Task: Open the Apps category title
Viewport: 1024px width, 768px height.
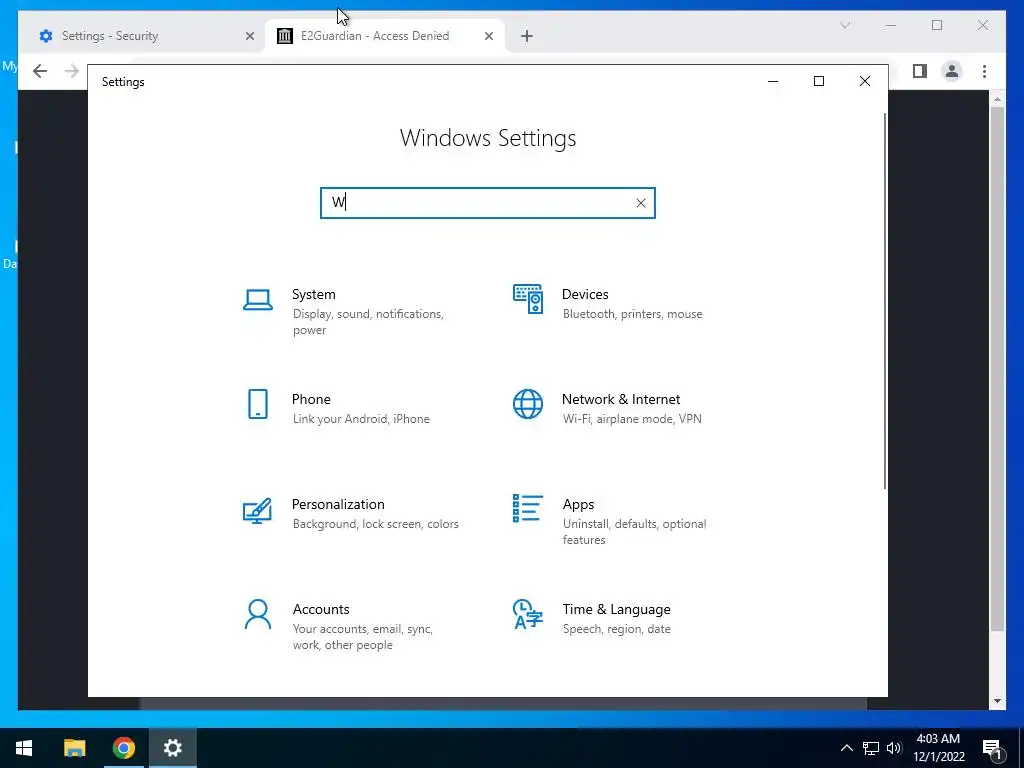Action: click(x=579, y=504)
